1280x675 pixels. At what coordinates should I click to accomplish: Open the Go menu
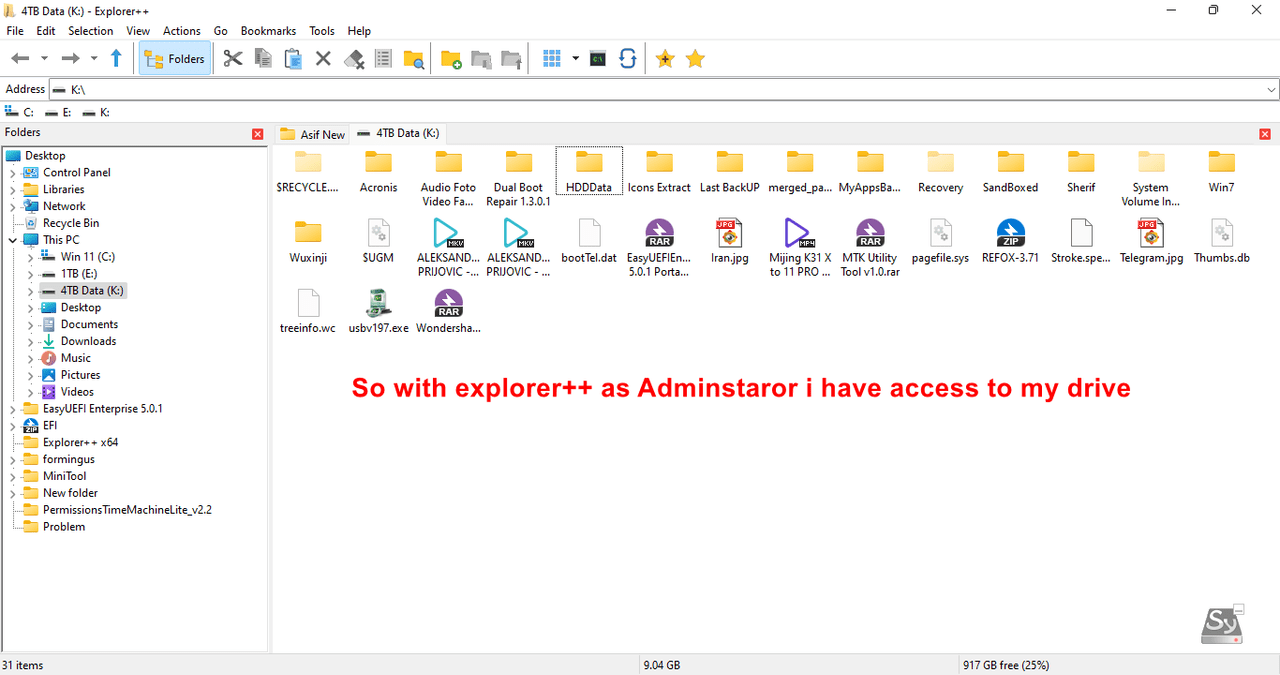click(221, 31)
